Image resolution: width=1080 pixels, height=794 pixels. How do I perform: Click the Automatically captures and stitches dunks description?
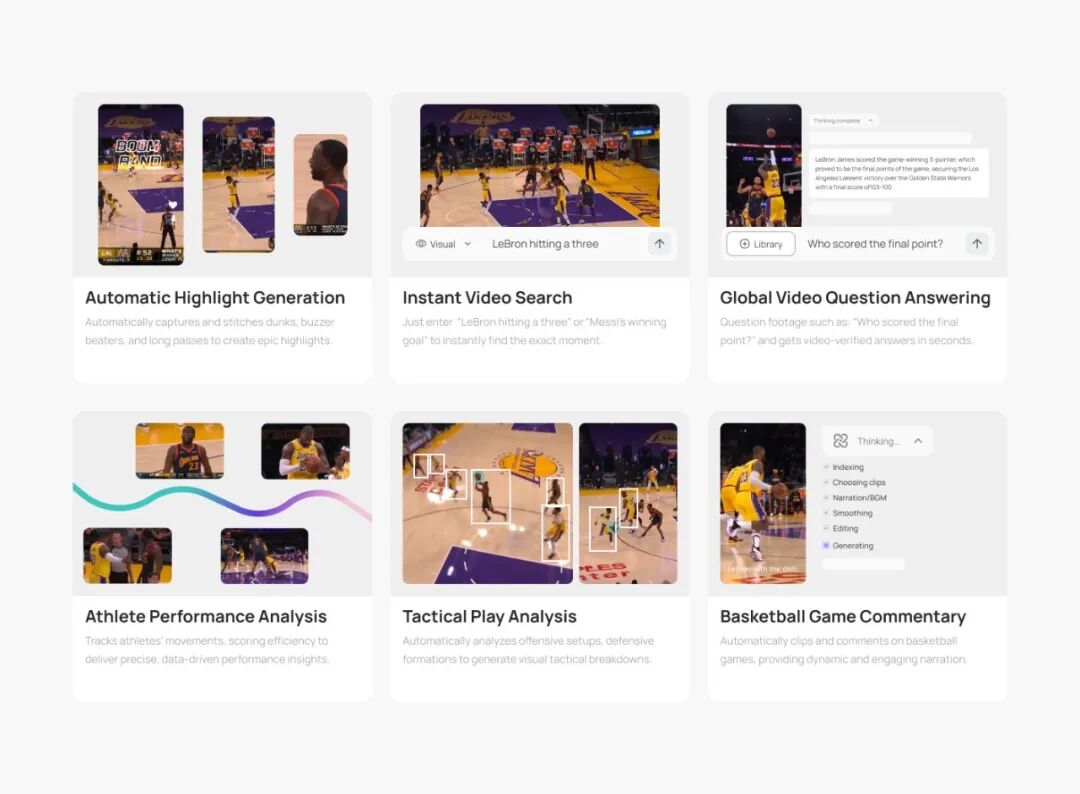click(x=209, y=331)
